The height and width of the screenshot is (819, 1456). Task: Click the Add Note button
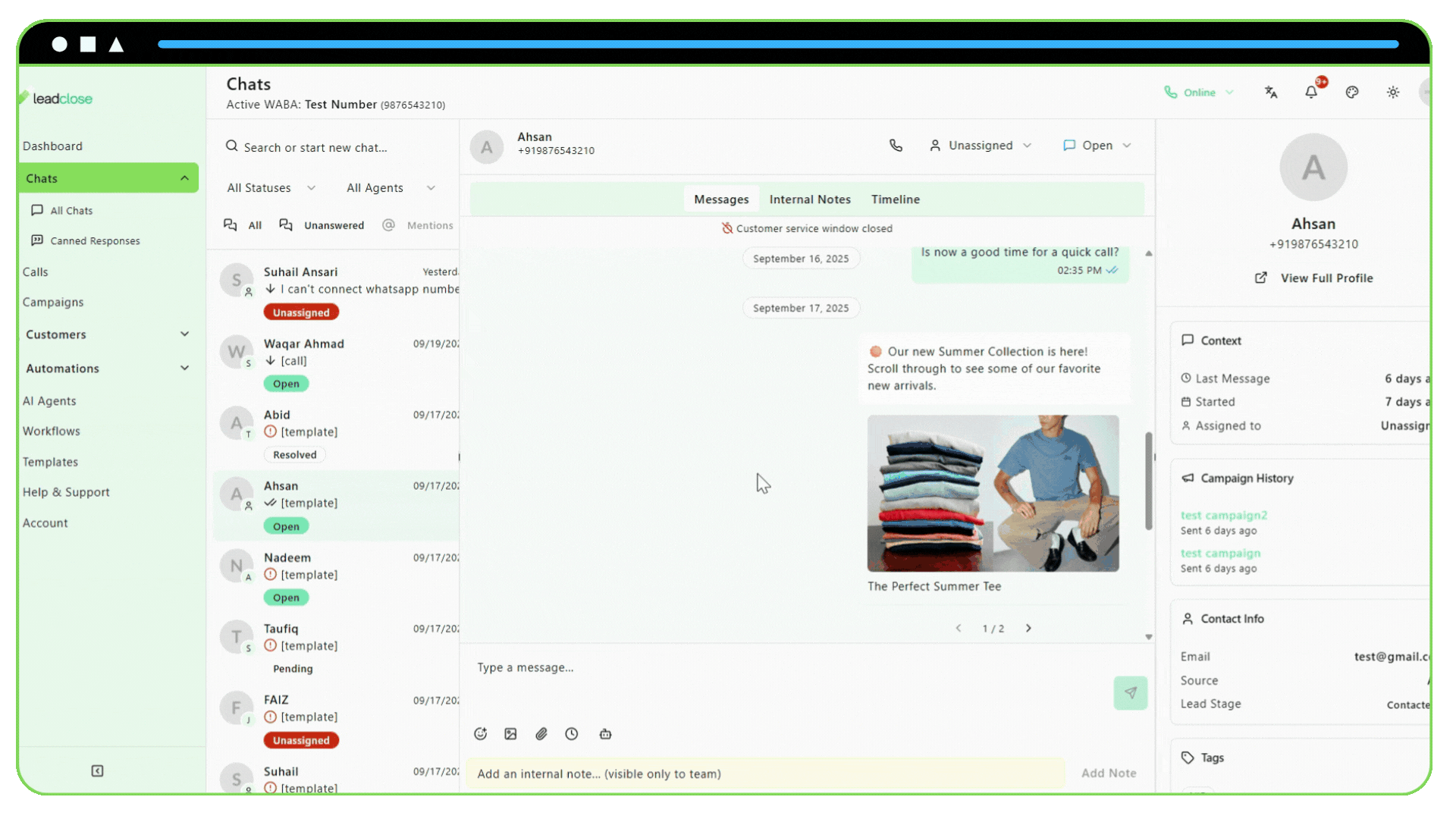coord(1109,773)
